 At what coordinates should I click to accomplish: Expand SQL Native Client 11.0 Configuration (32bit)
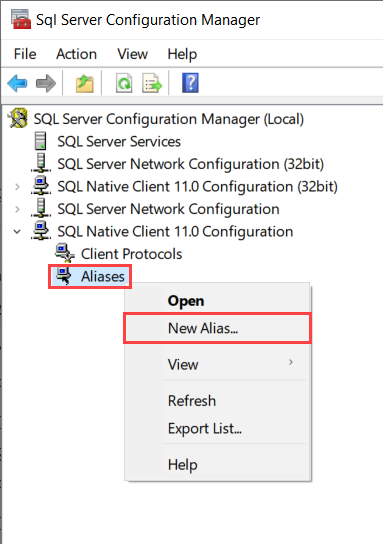pyautogui.click(x=17, y=187)
